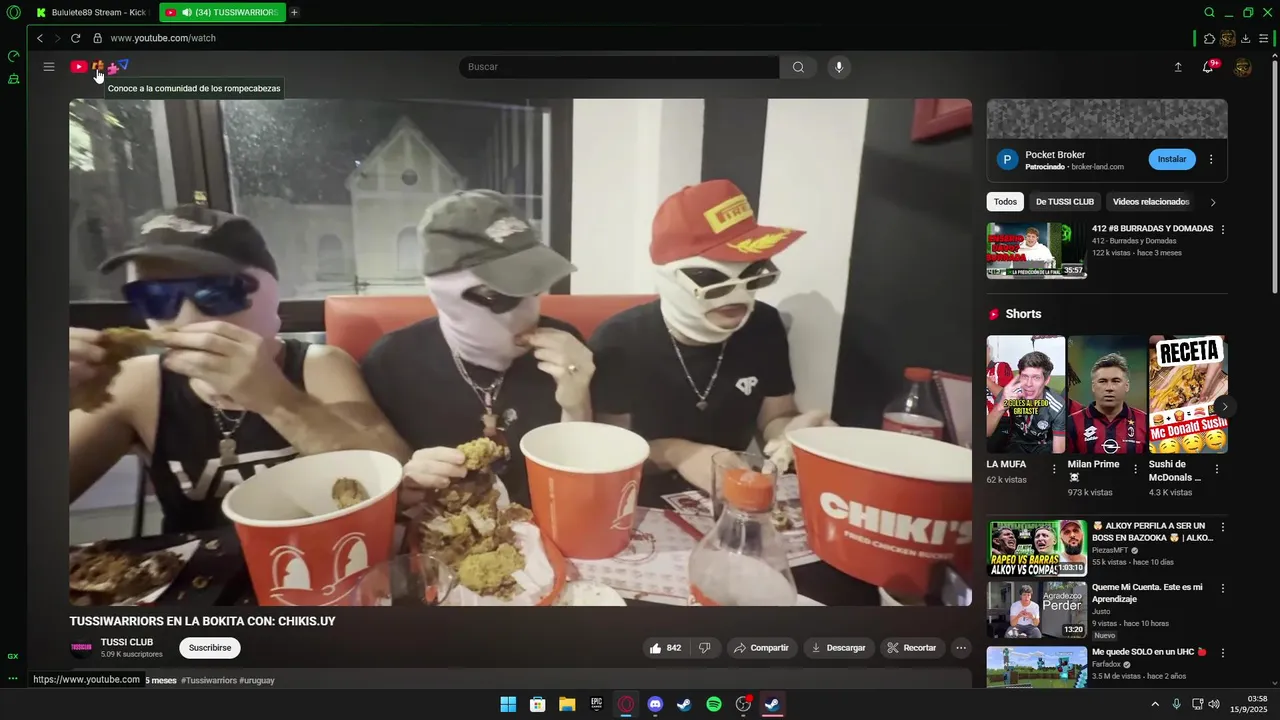The image size is (1280, 720).
Task: Show hidden tray icons chevron
Action: [1155, 704]
